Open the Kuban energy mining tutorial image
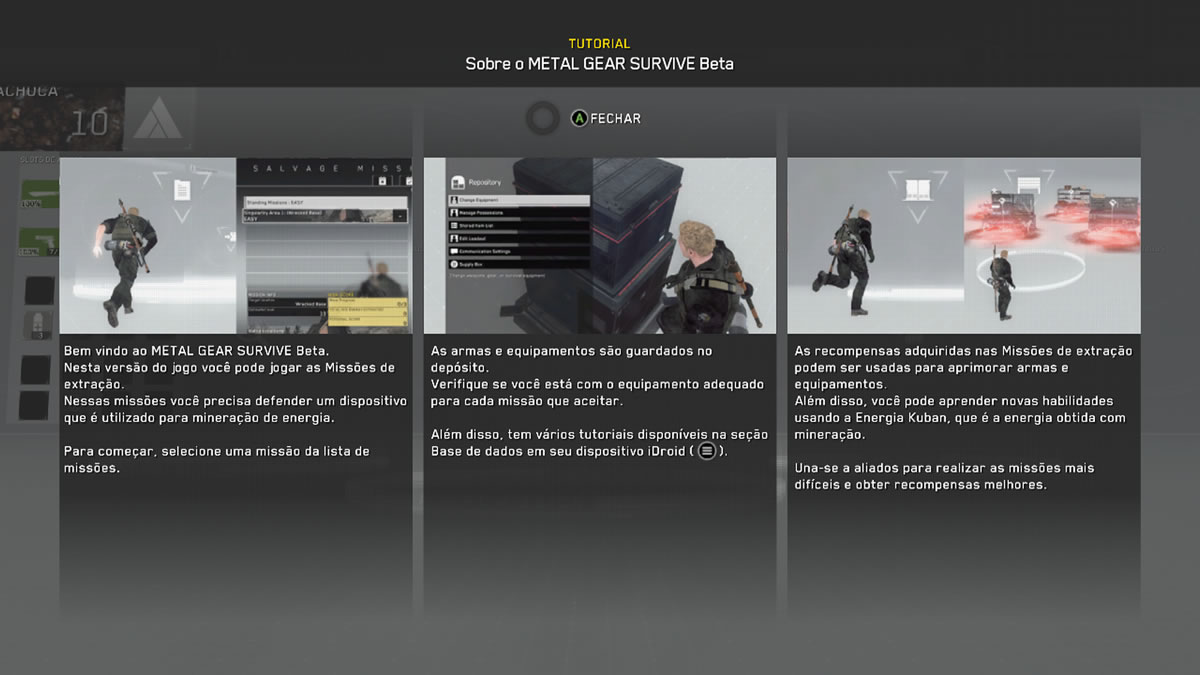This screenshot has height=675, width=1200. 964,245
